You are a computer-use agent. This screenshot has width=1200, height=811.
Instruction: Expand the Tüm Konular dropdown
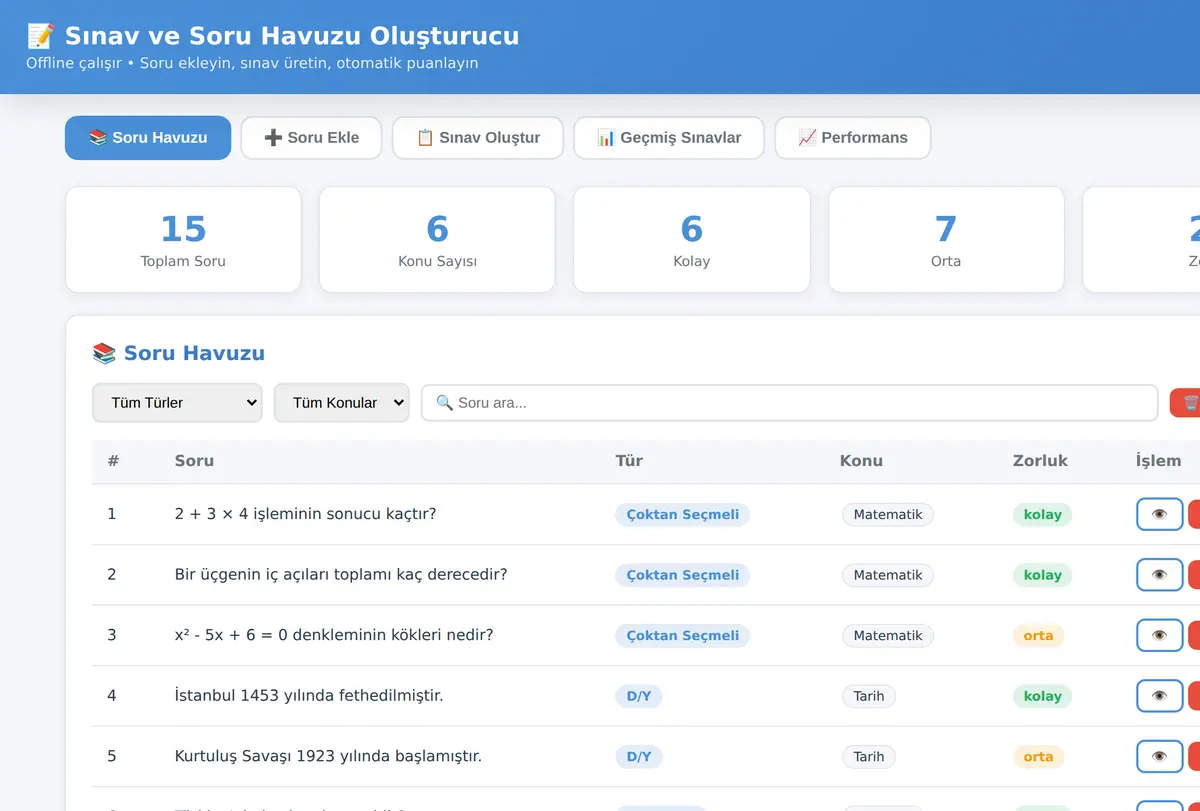coord(342,403)
